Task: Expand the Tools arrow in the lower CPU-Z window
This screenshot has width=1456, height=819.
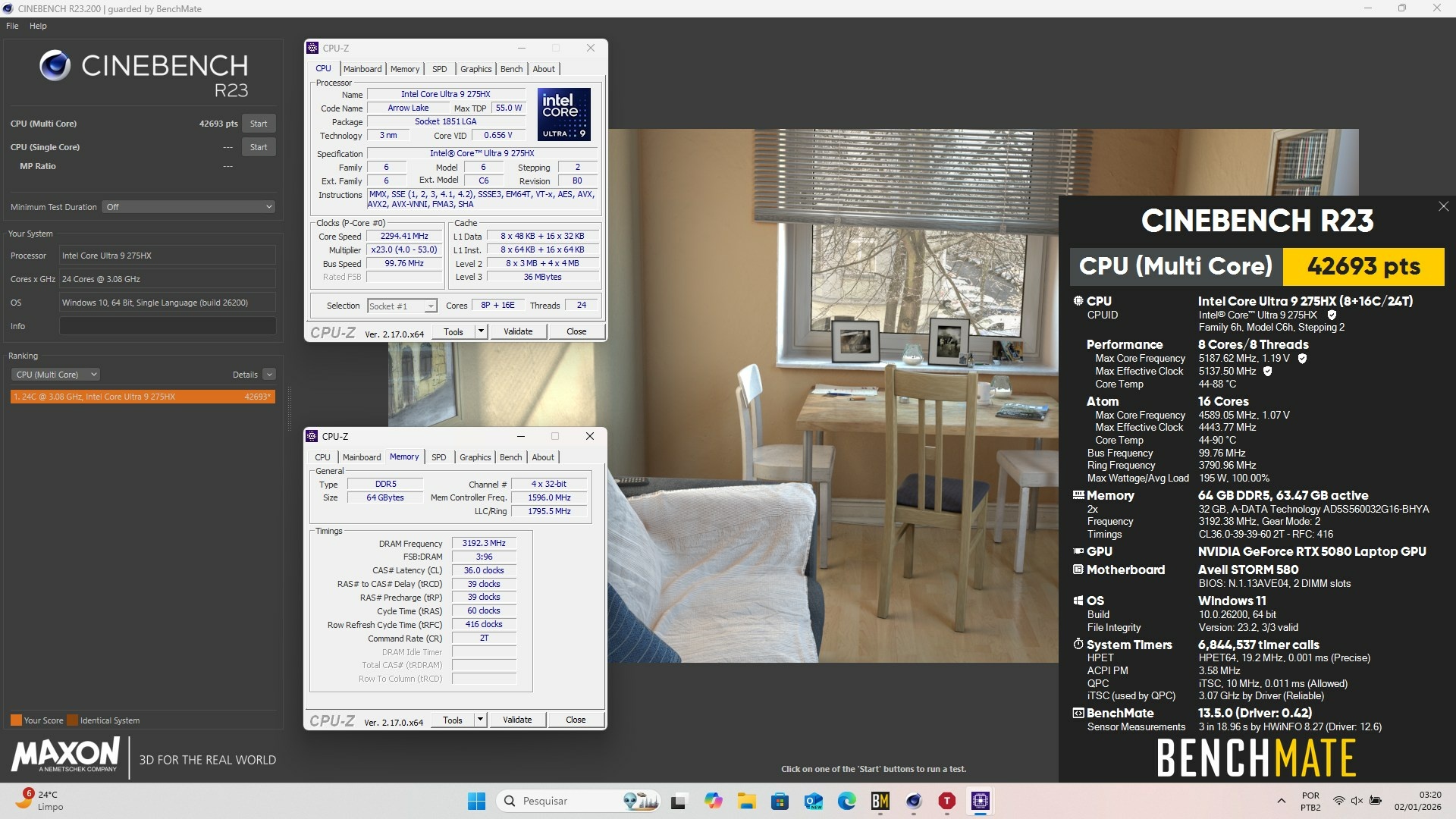Action: click(480, 720)
